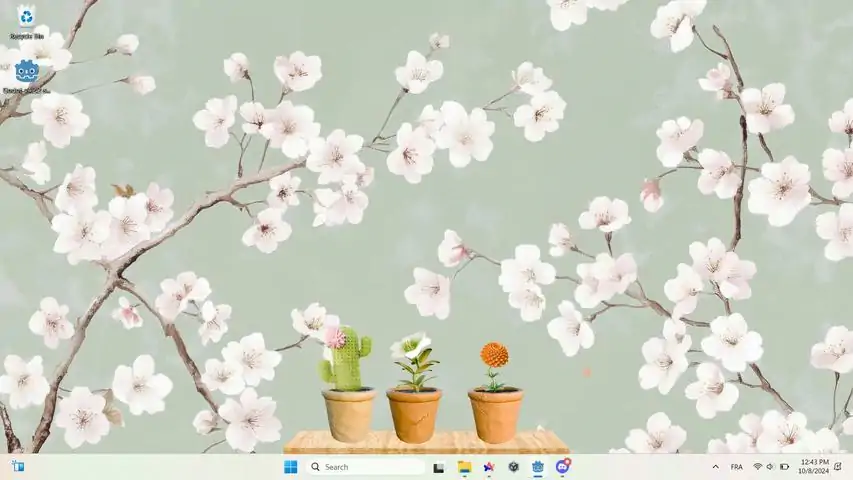This screenshot has height=480, width=853.
Task: Open the Unity Hub taskbar icon
Action: pyautogui.click(x=513, y=467)
